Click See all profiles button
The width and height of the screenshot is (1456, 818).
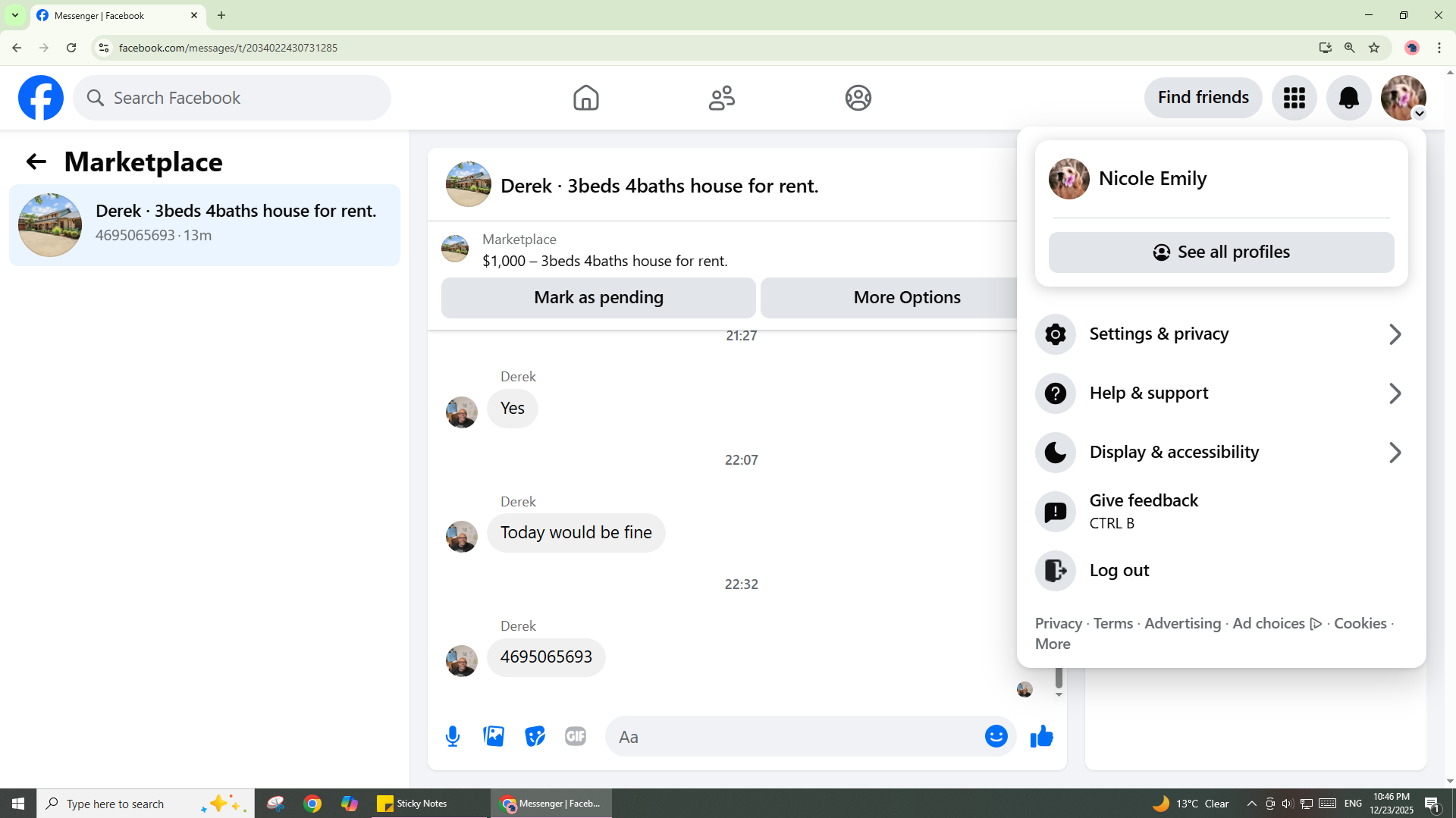pos(1221,252)
